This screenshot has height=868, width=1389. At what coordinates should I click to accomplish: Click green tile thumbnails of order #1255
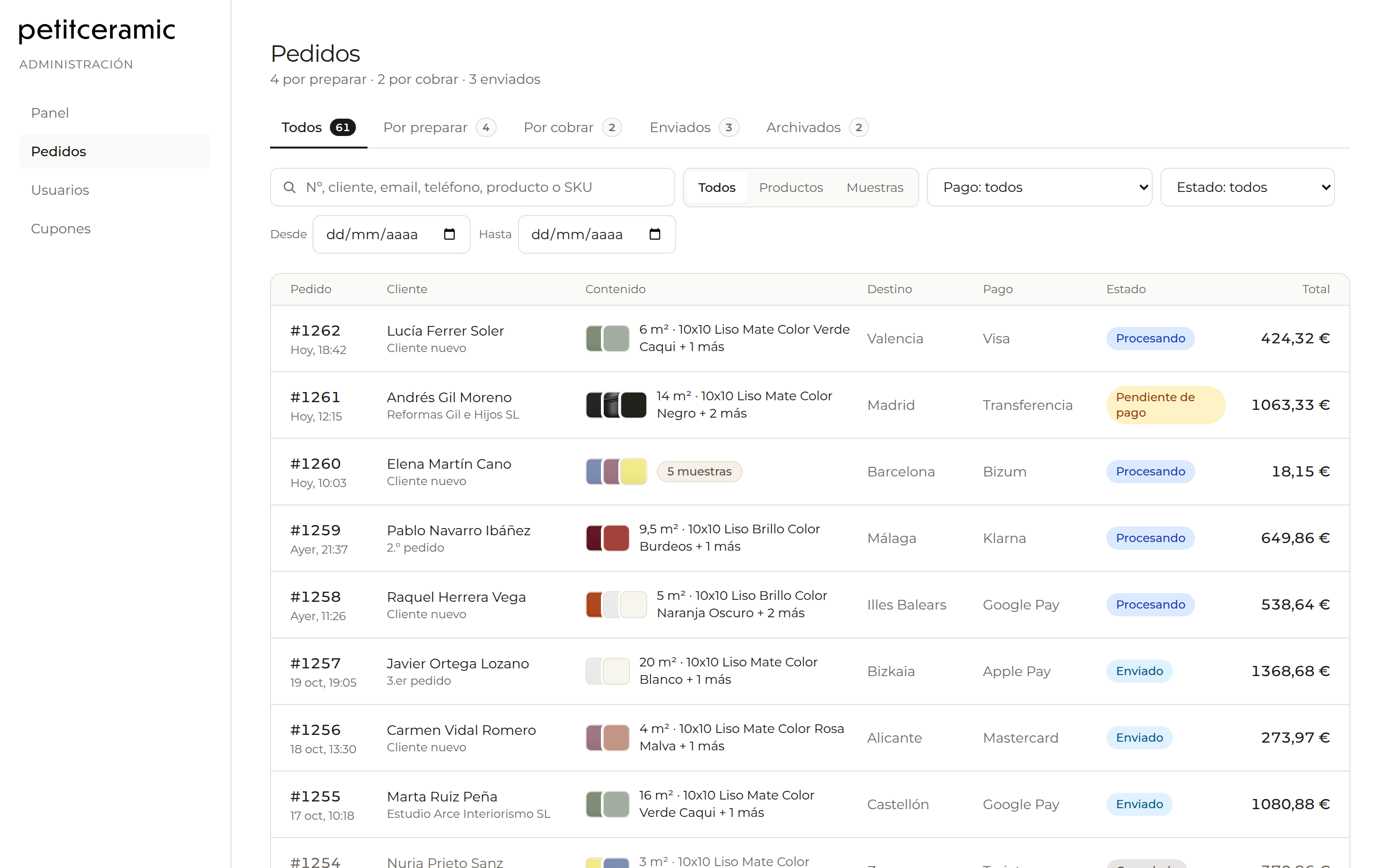(608, 804)
